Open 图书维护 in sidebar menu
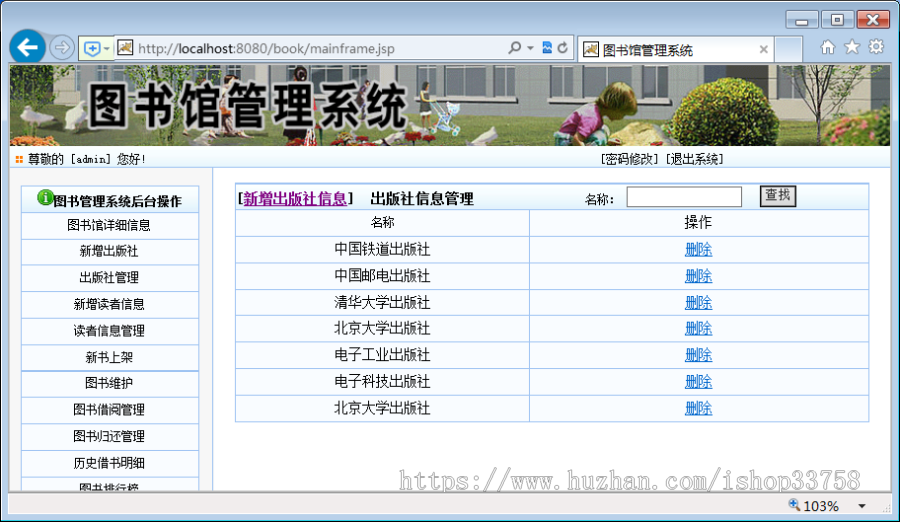This screenshot has width=900, height=522. point(109,383)
